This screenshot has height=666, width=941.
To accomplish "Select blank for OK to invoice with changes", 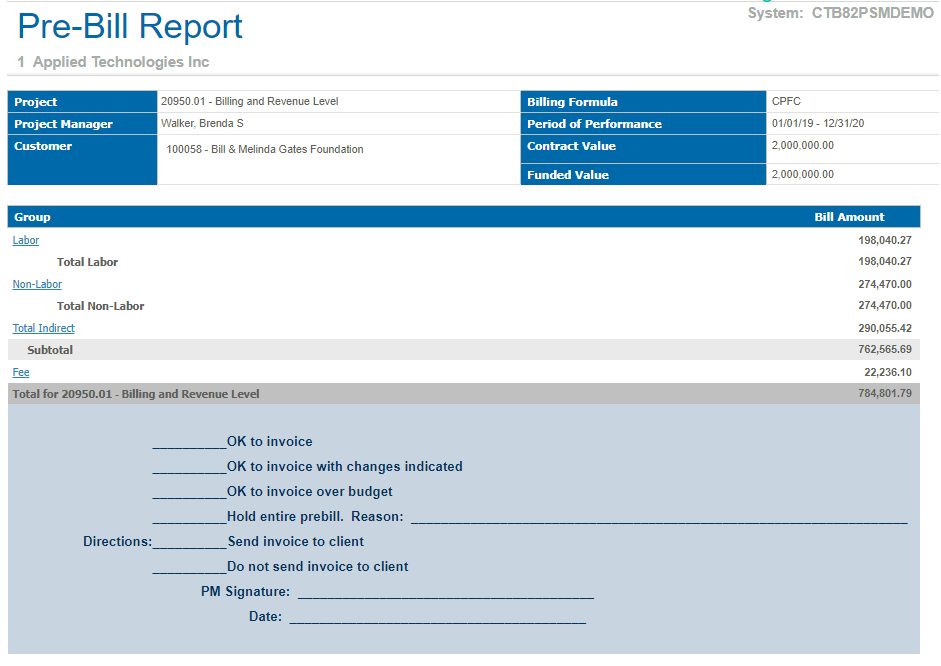I will click(x=189, y=467).
